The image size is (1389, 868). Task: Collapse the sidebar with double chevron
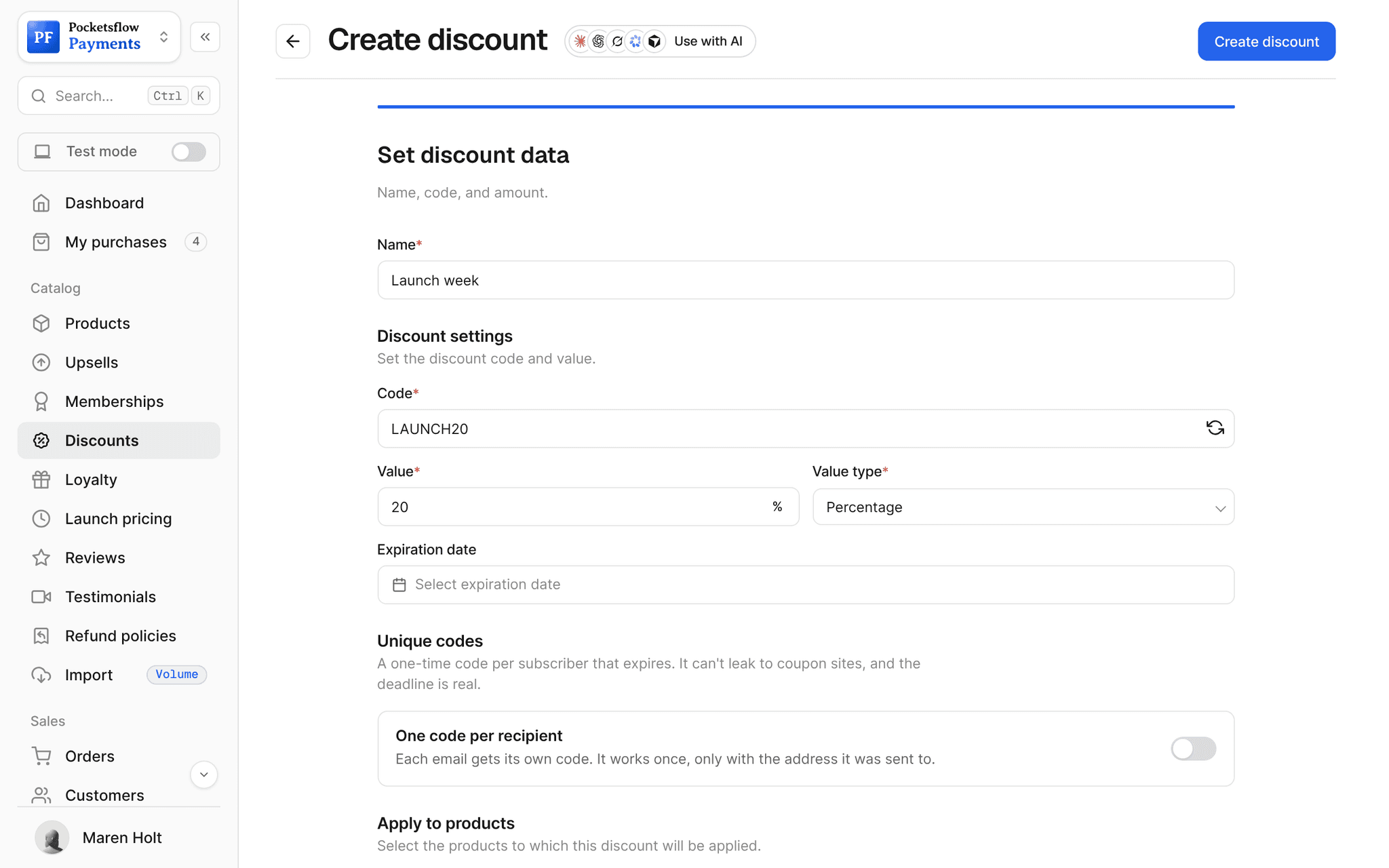coord(205,37)
